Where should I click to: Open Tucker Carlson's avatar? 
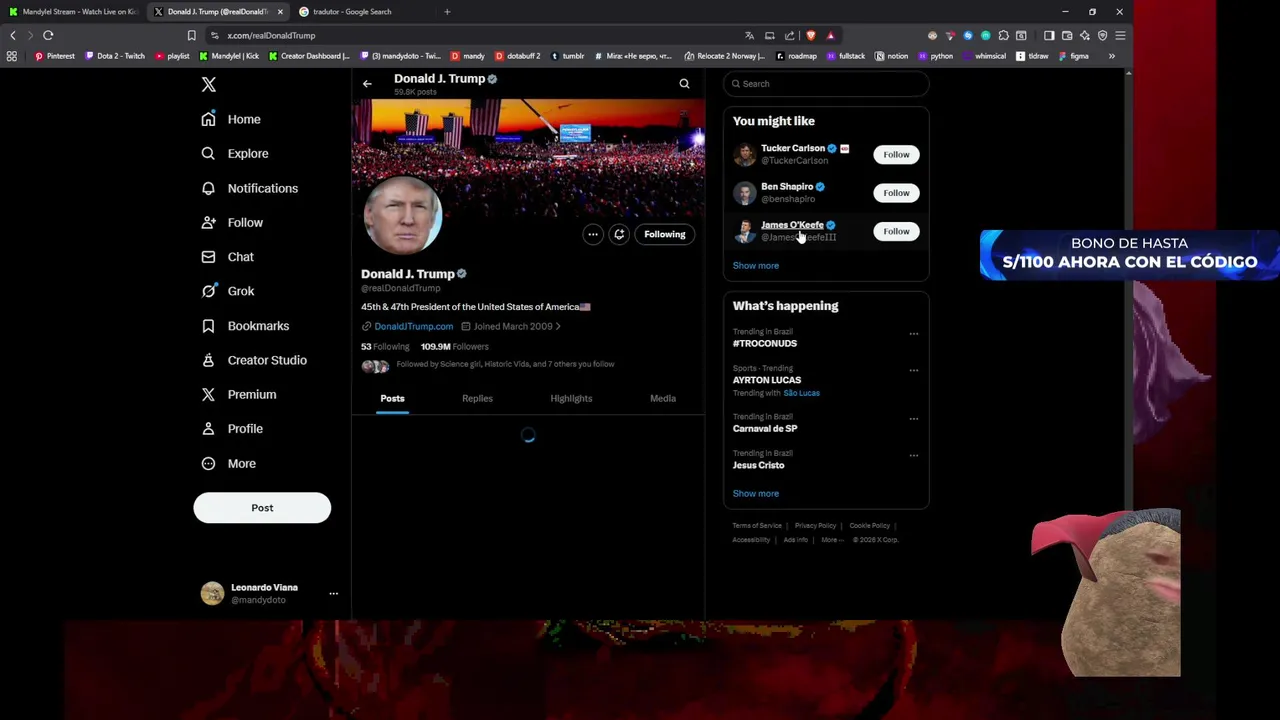[x=745, y=155]
